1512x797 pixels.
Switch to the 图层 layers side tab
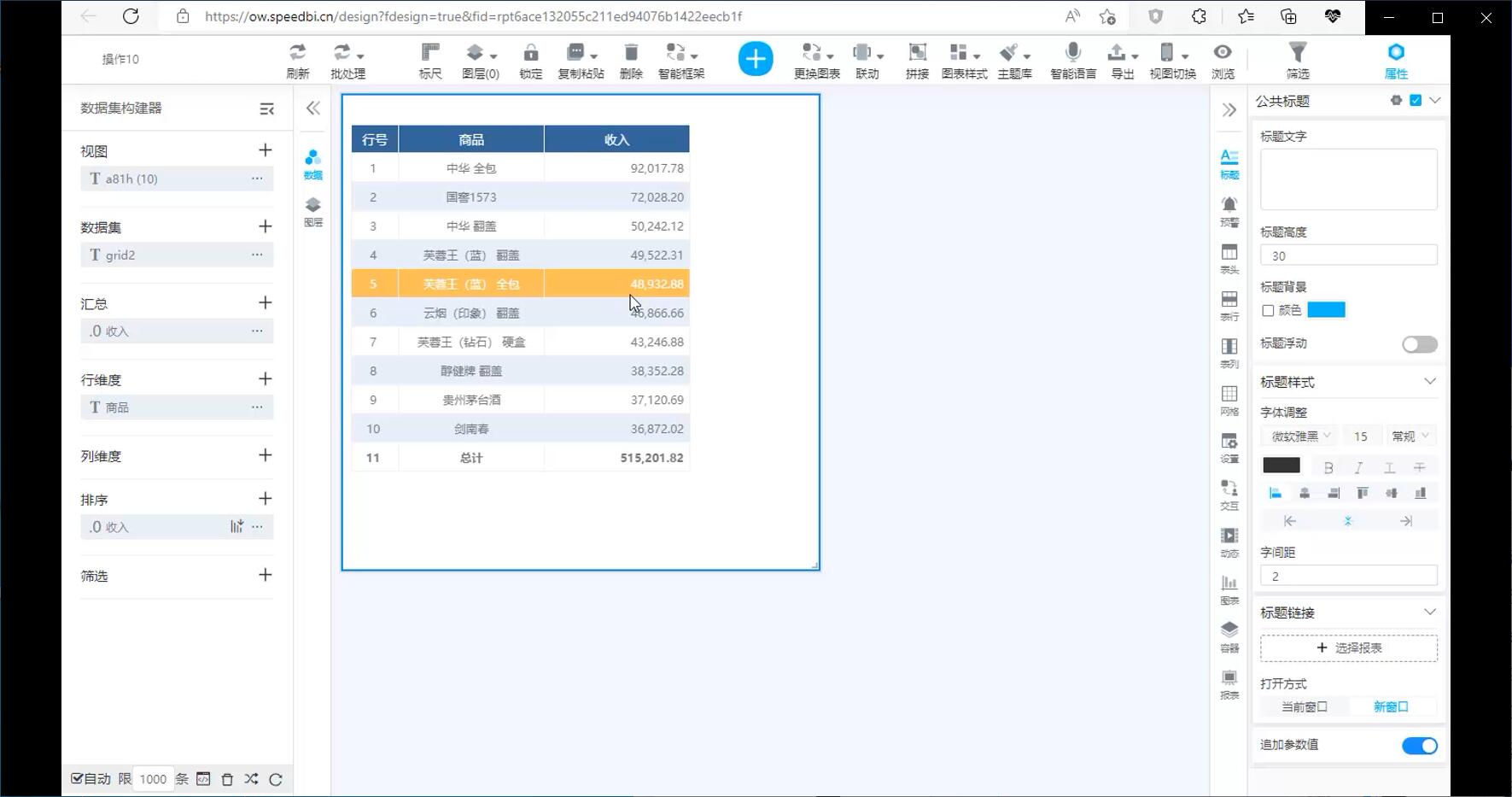click(x=313, y=211)
